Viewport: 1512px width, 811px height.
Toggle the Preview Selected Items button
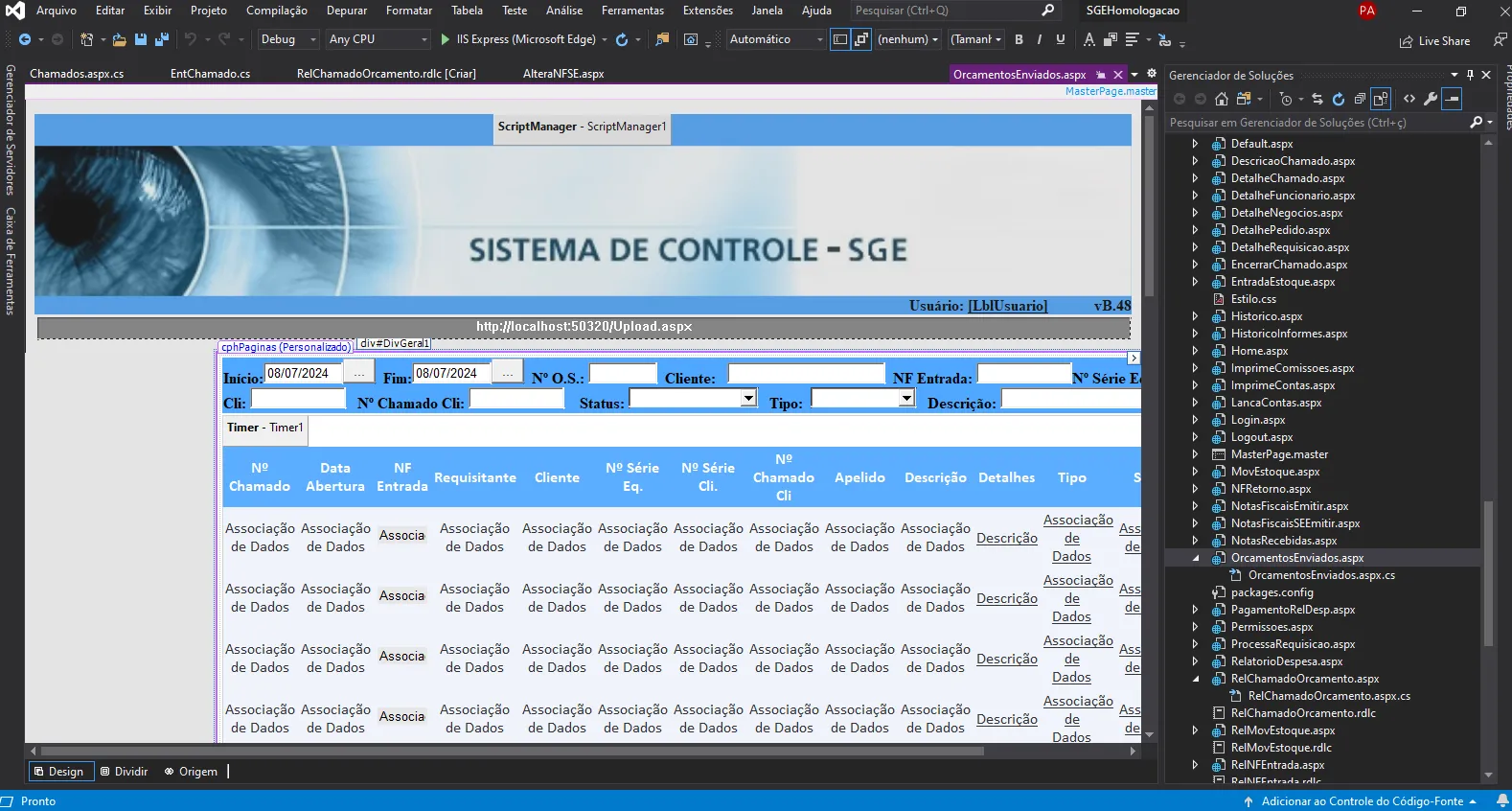1453,99
